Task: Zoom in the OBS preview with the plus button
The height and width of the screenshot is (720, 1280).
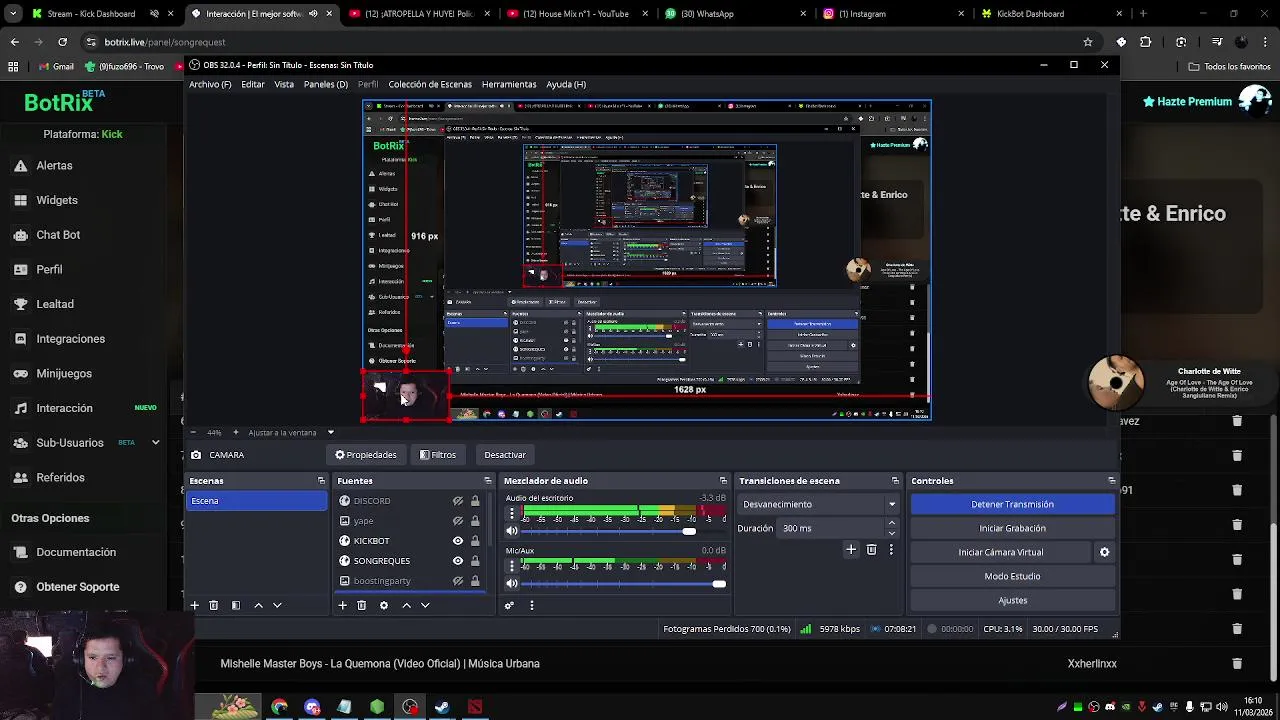Action: [x=236, y=433]
